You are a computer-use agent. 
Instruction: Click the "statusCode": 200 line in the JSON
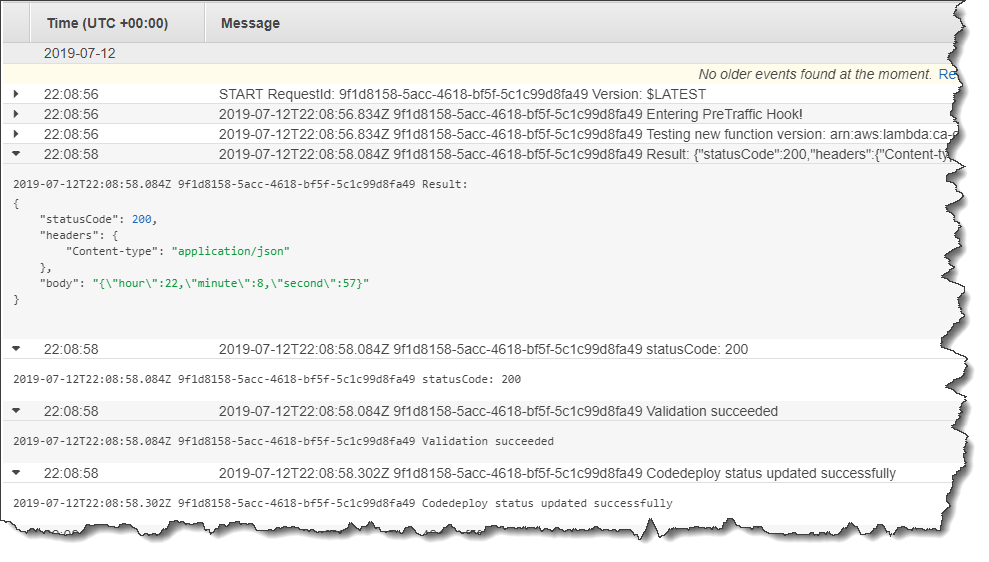(x=98, y=219)
